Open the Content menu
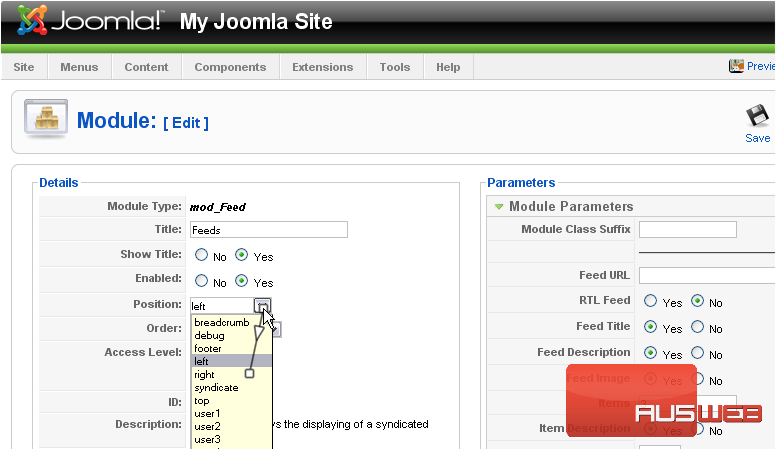This screenshot has width=776, height=450. coord(146,67)
